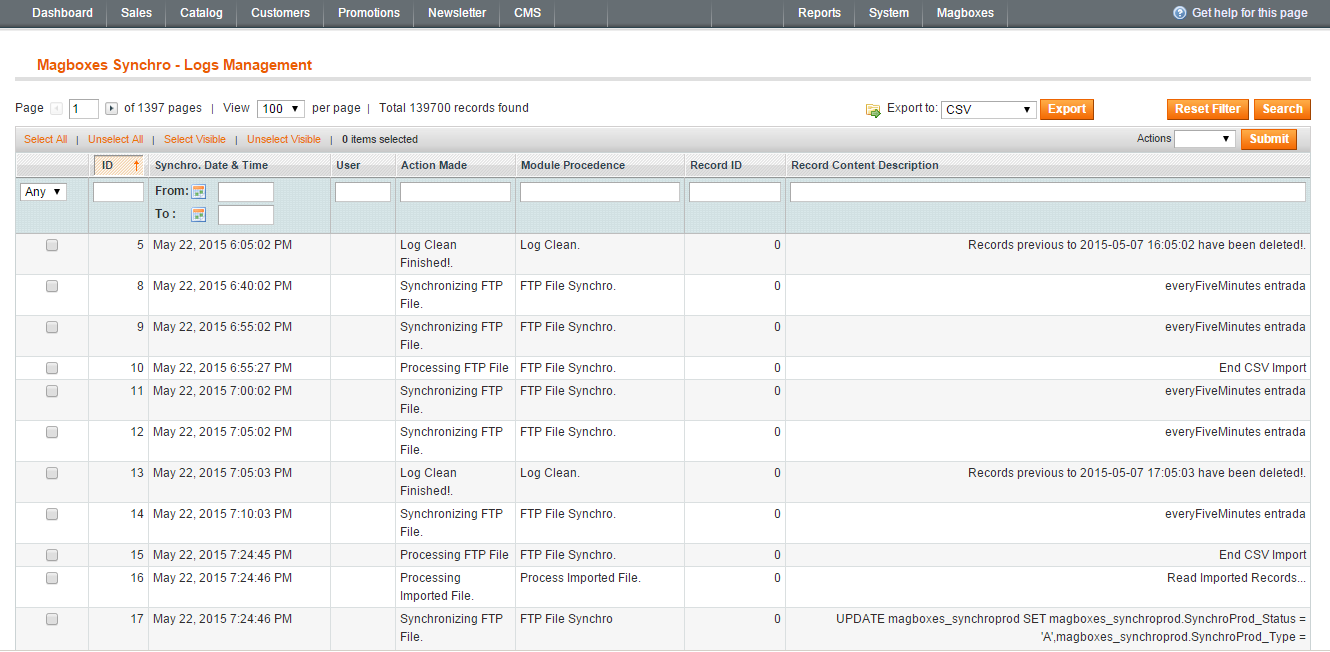This screenshot has height=652, width=1330.
Task: Check the box for record ID 17
Action: point(52,619)
